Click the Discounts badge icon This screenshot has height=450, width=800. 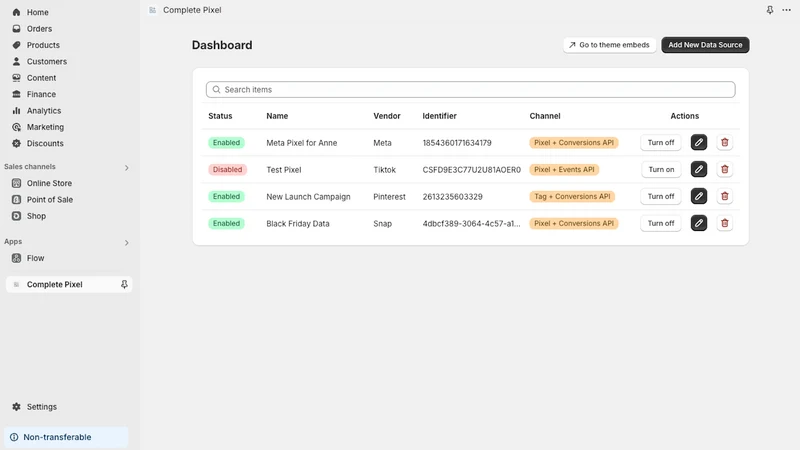(16, 143)
